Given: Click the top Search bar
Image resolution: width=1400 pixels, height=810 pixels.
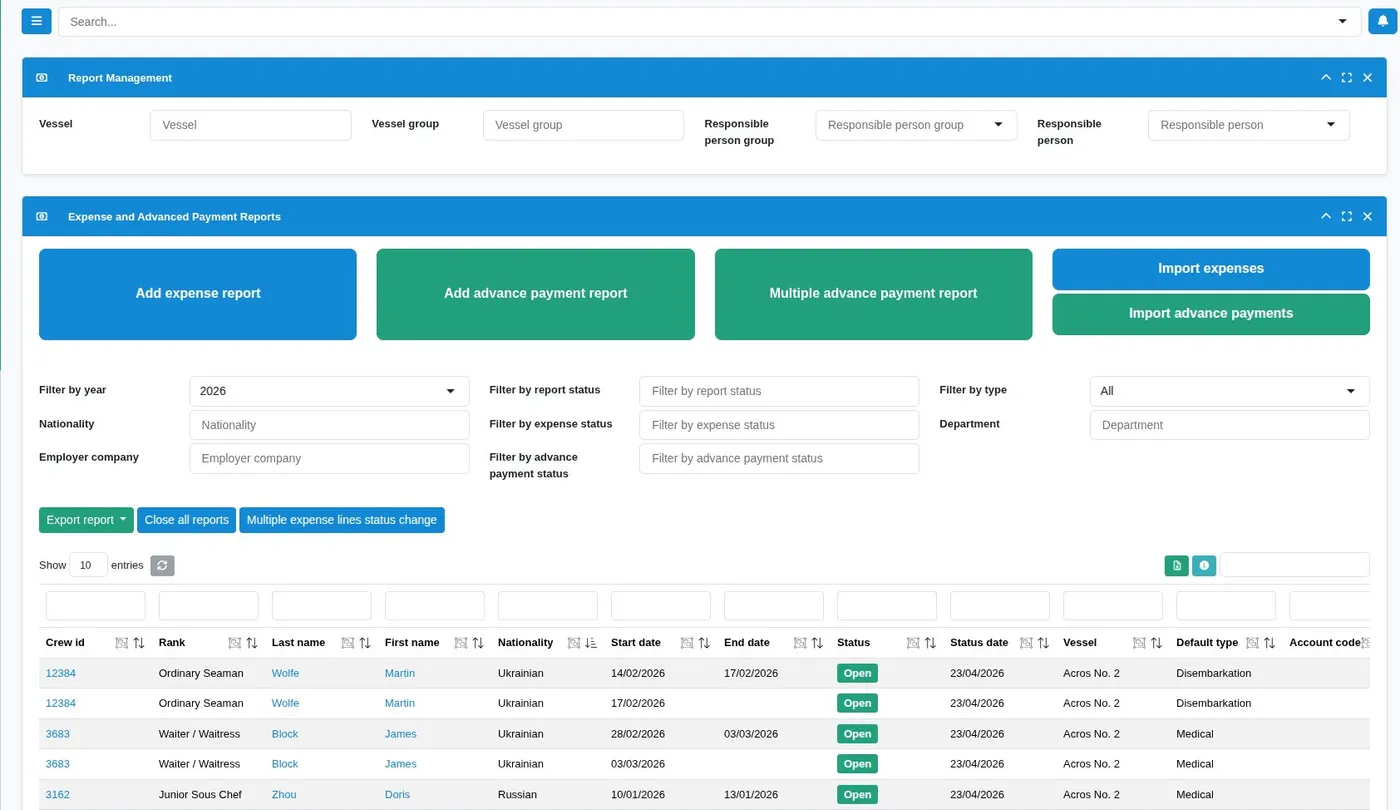Looking at the screenshot, I should click(x=710, y=22).
